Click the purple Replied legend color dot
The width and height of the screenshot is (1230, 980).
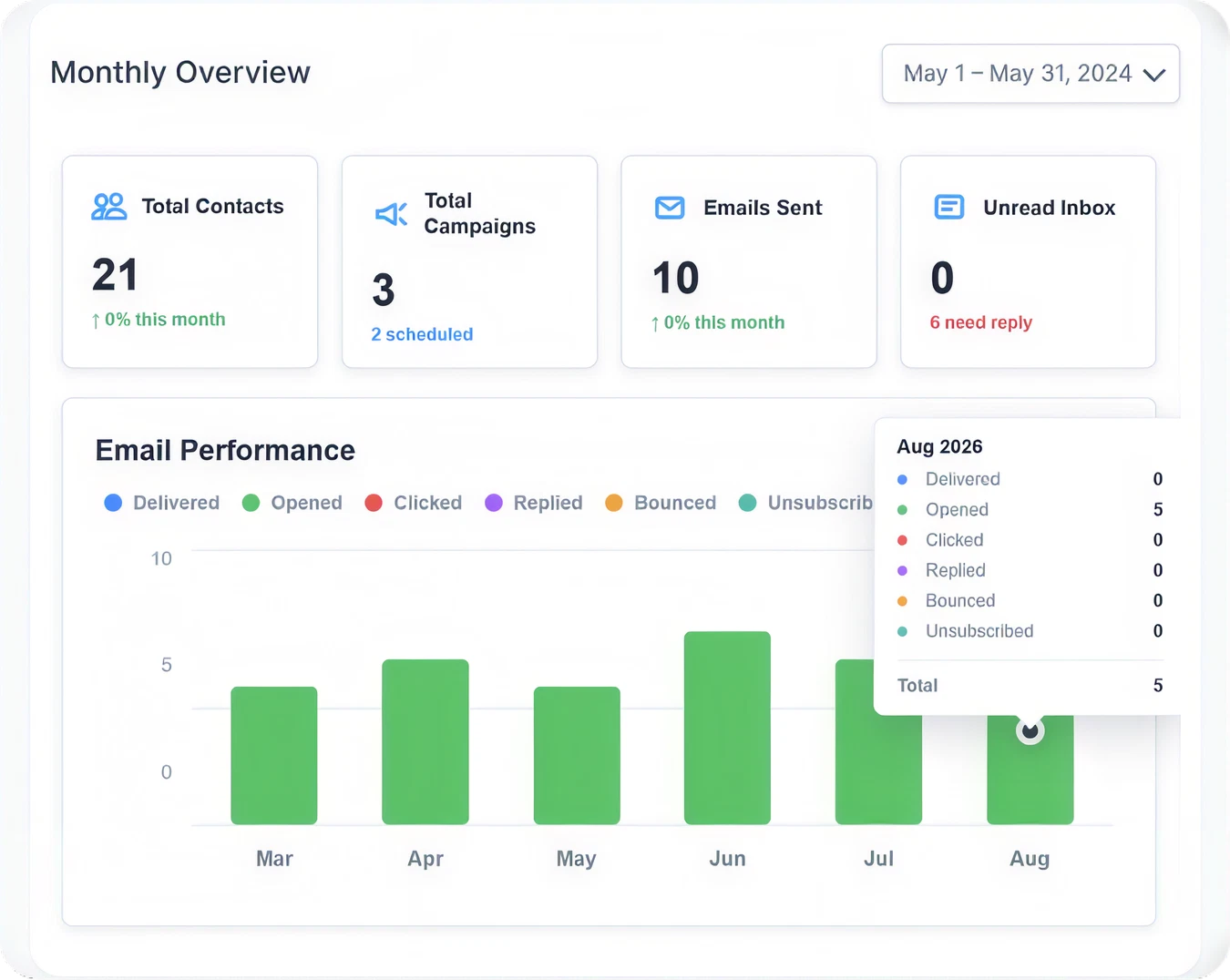(x=494, y=503)
